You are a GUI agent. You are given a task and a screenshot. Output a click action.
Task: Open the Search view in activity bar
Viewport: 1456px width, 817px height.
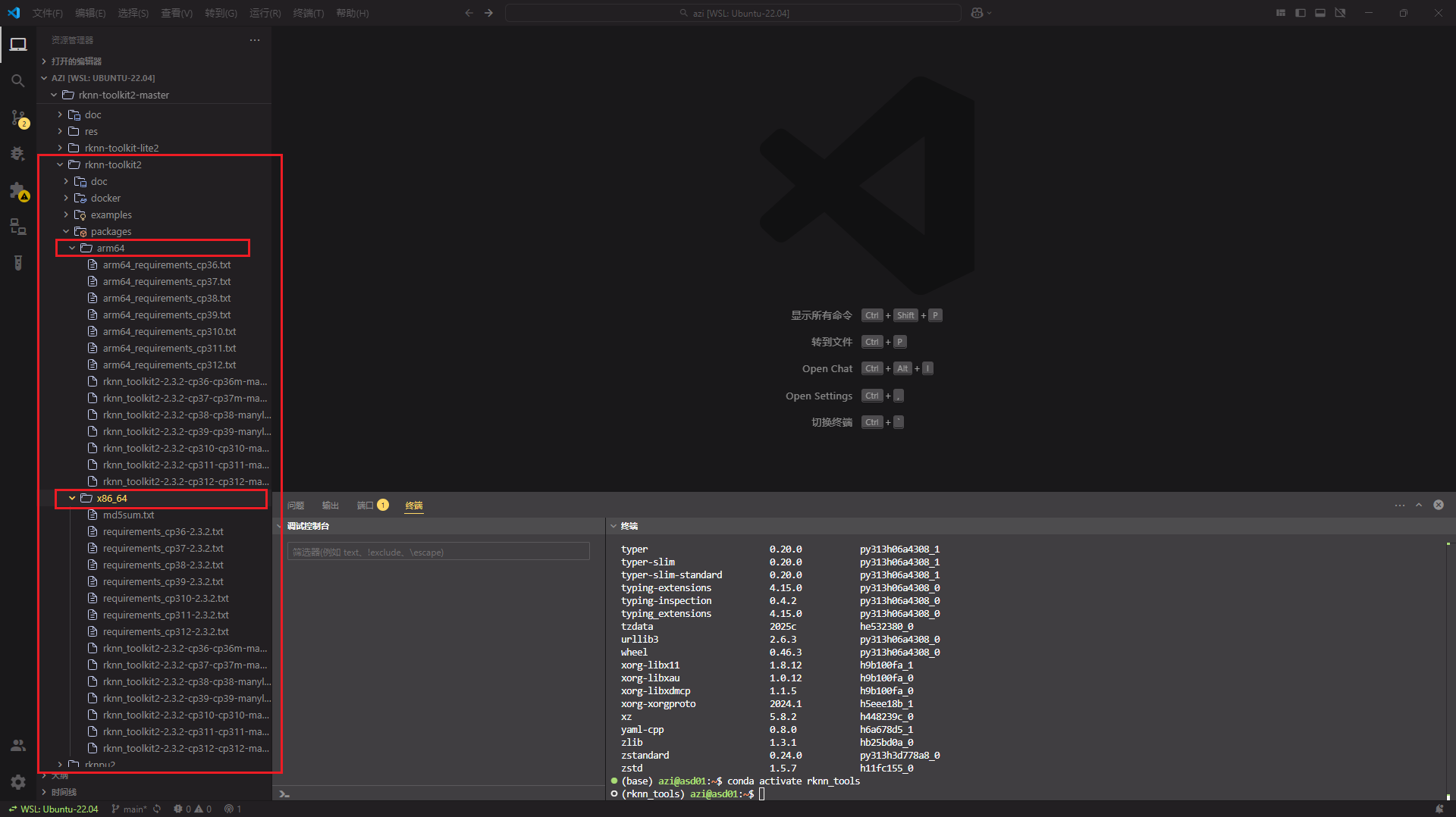pyautogui.click(x=18, y=80)
